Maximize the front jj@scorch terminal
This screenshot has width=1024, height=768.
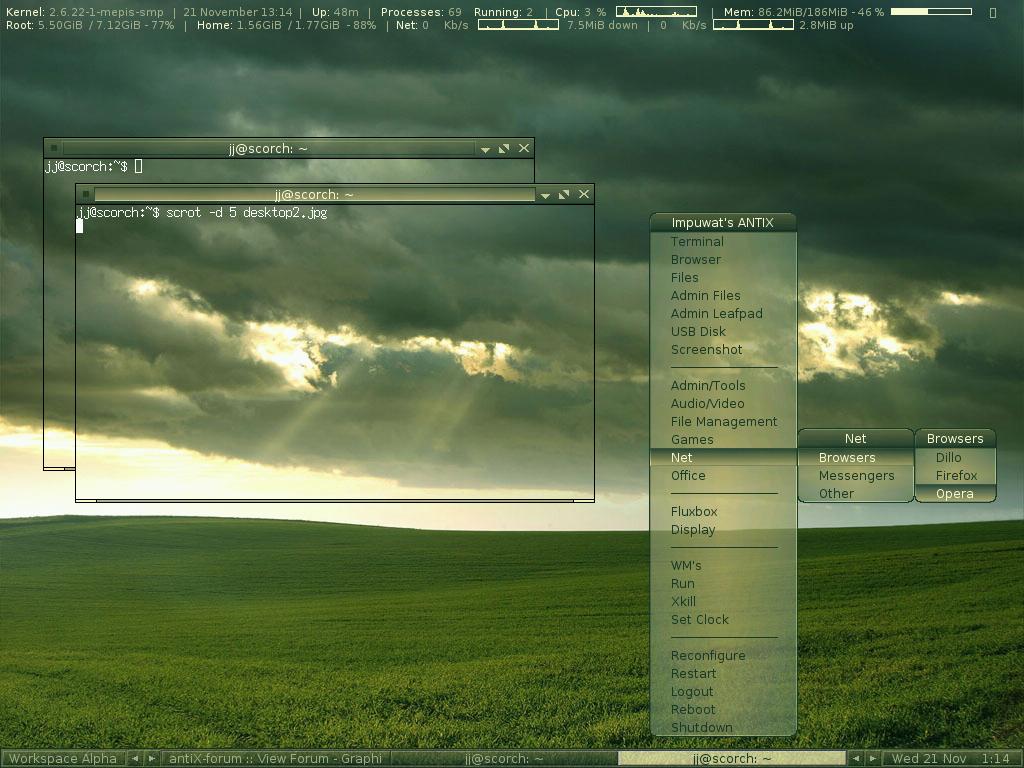click(564, 195)
